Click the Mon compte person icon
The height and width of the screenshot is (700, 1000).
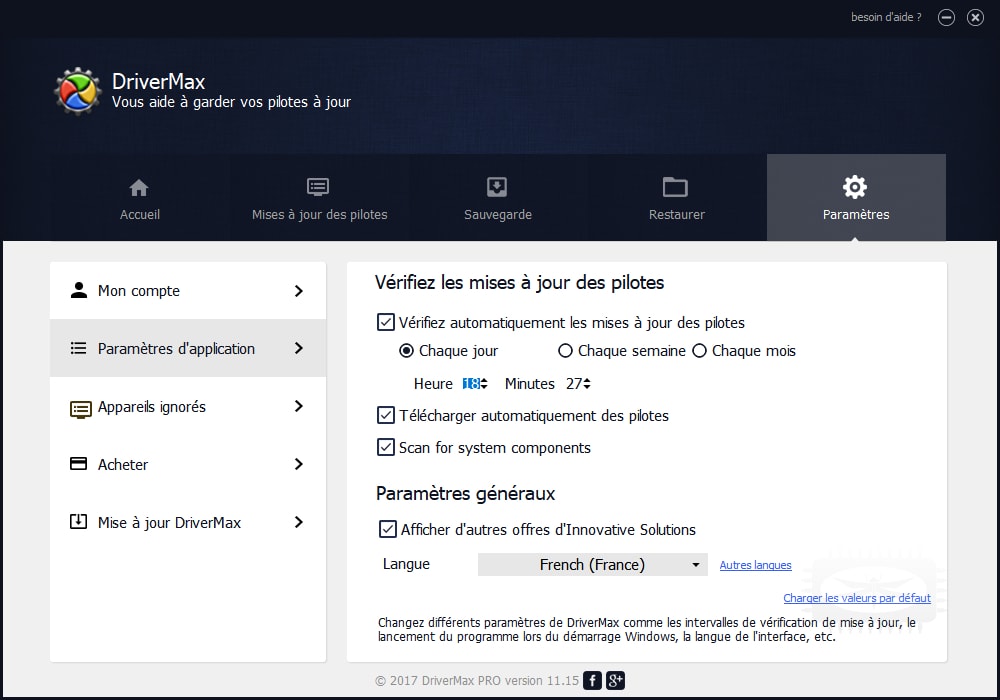78,290
